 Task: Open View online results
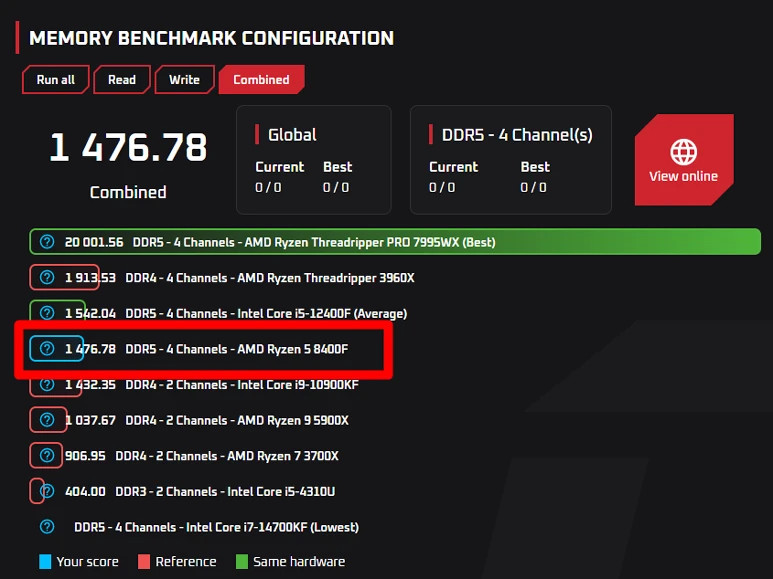[x=684, y=160]
